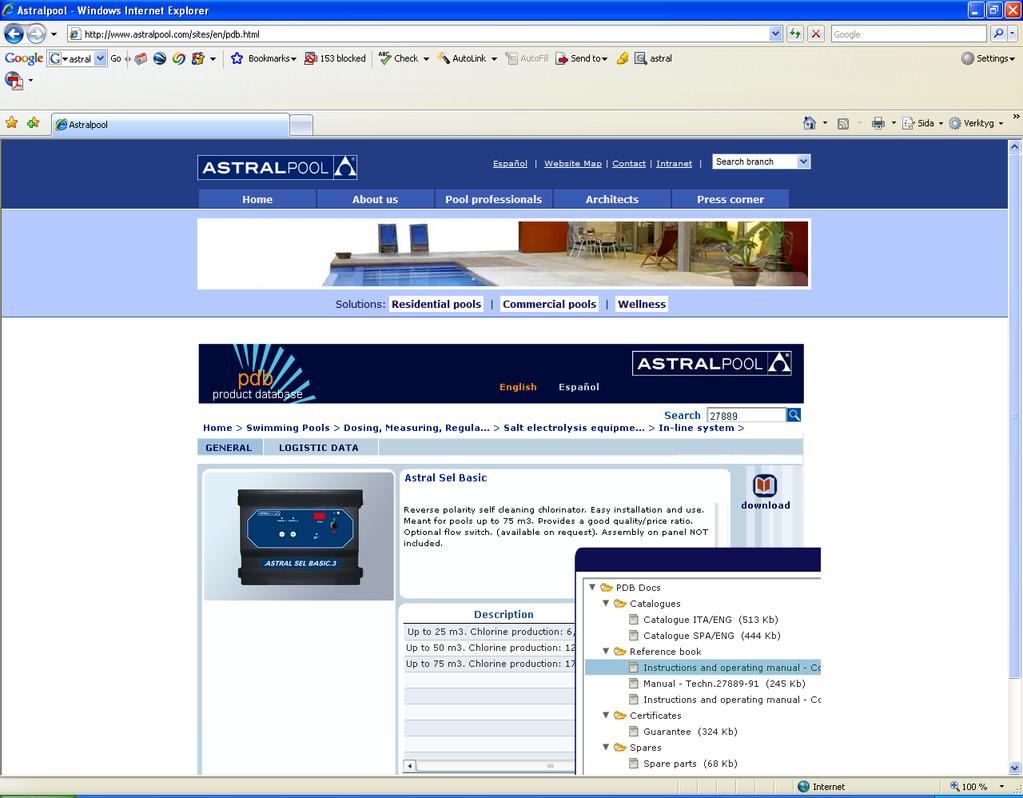This screenshot has height=798, width=1023.
Task: Click the Add to Favorites star icon
Action: click(33, 123)
